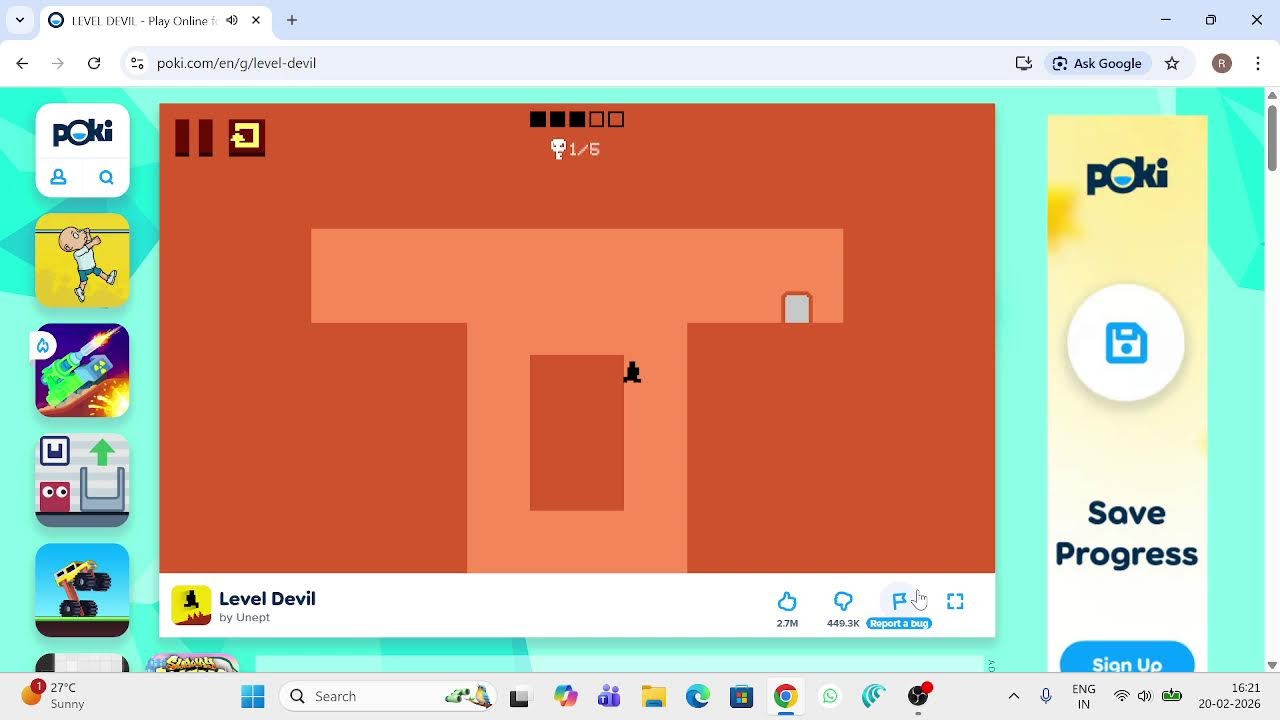The image size is (1280, 720).
Task: View site information icon in address bar
Action: tap(138, 63)
